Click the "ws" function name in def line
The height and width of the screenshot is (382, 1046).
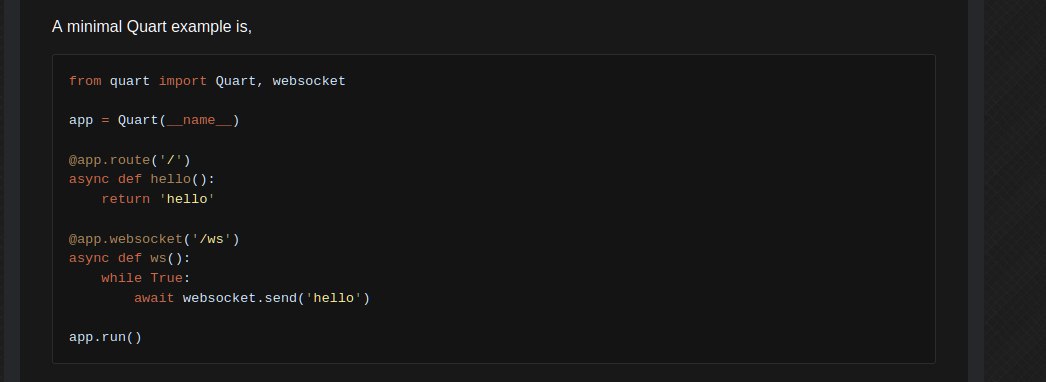(158, 259)
